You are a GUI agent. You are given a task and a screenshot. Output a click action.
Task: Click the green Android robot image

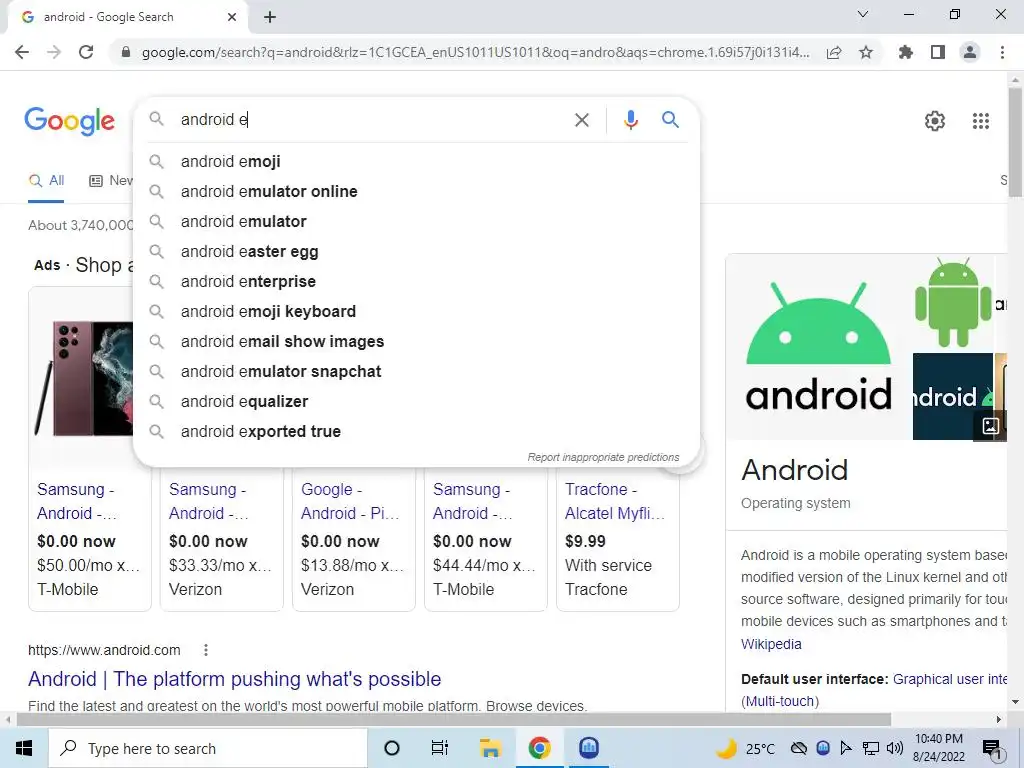tap(953, 302)
